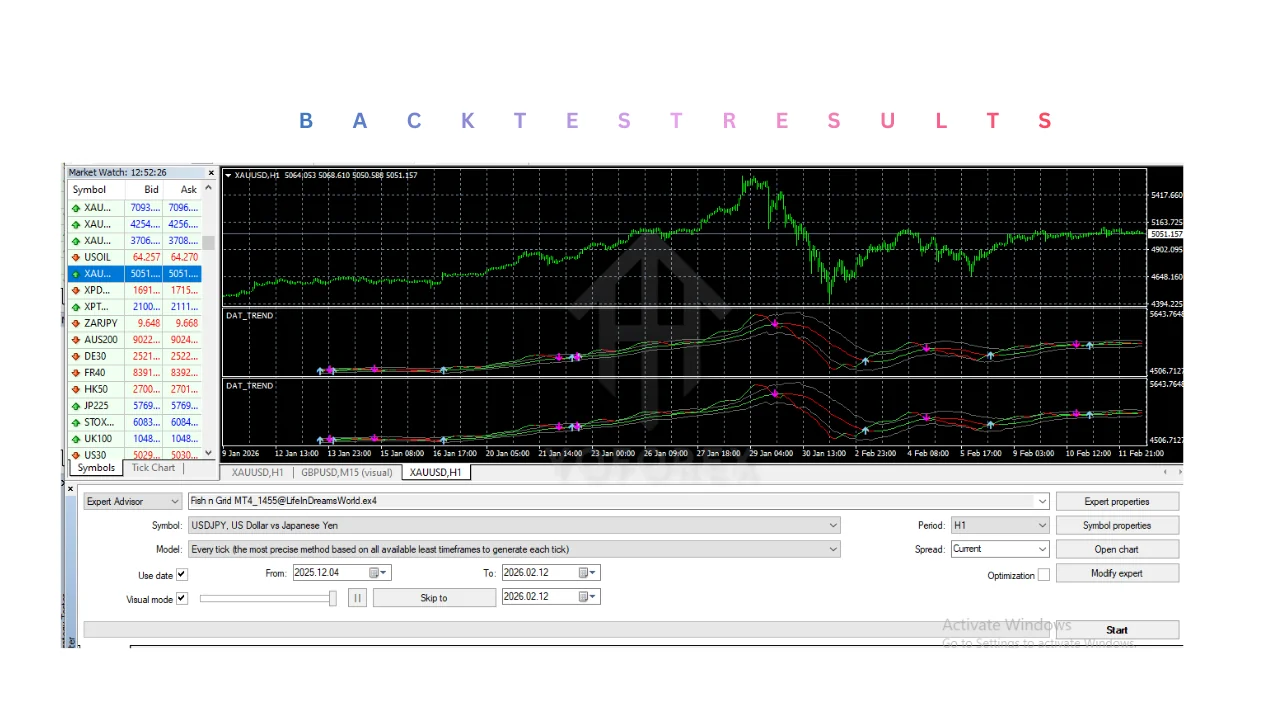Click the Start button
This screenshot has width=1280, height=720.
click(1116, 630)
